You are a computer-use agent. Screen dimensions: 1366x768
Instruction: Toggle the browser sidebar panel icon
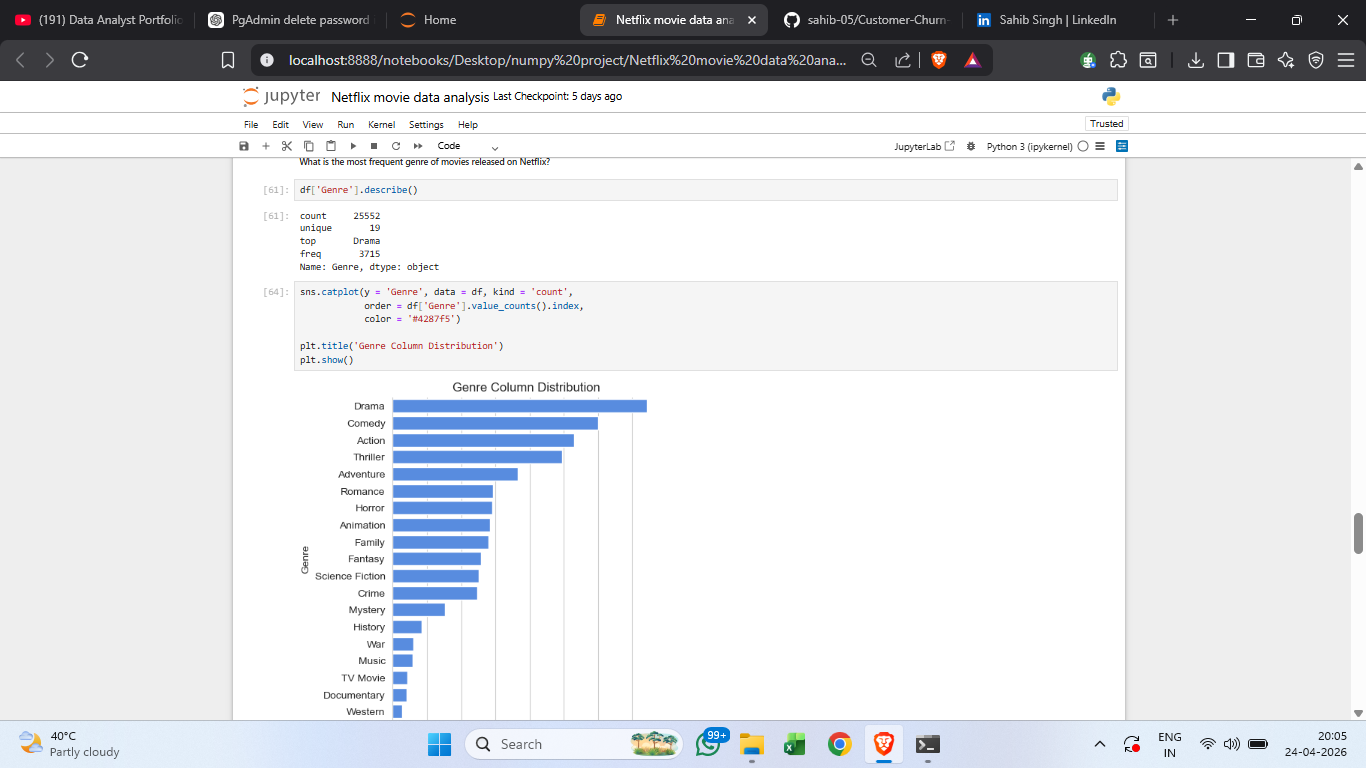(x=1226, y=60)
